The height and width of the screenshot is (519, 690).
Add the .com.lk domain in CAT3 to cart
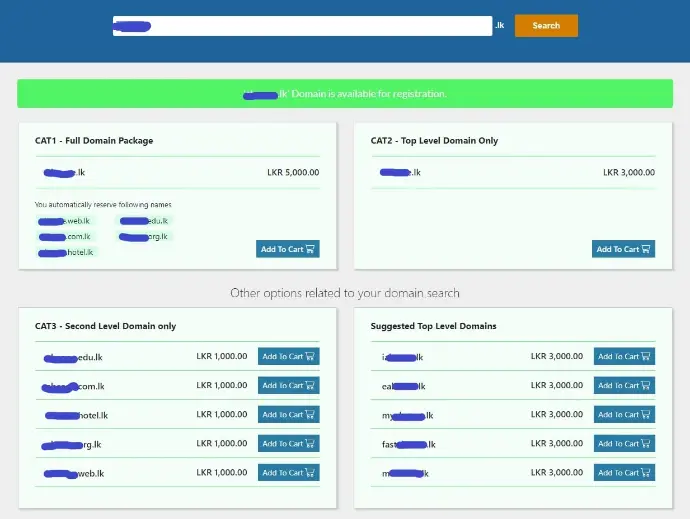[288, 385]
